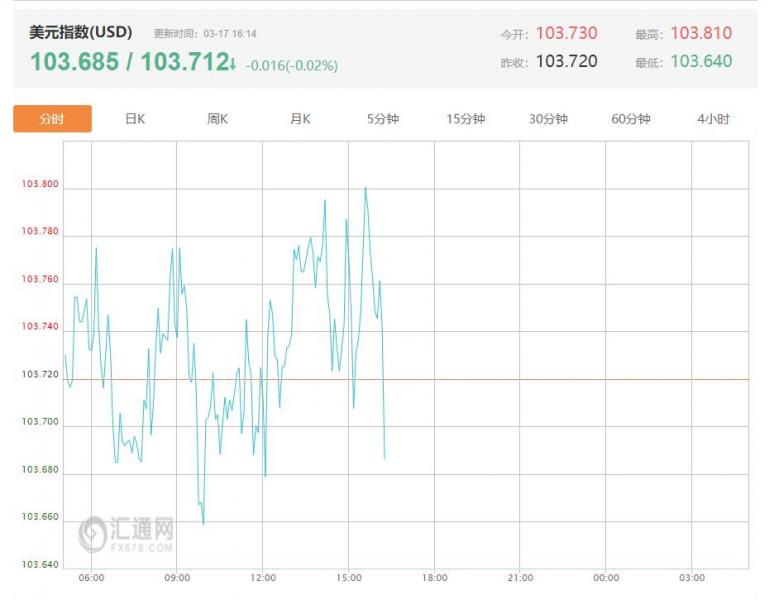The height and width of the screenshot is (600, 774).
Task: Switch to the 4小时 chart tab
Action: 713,119
